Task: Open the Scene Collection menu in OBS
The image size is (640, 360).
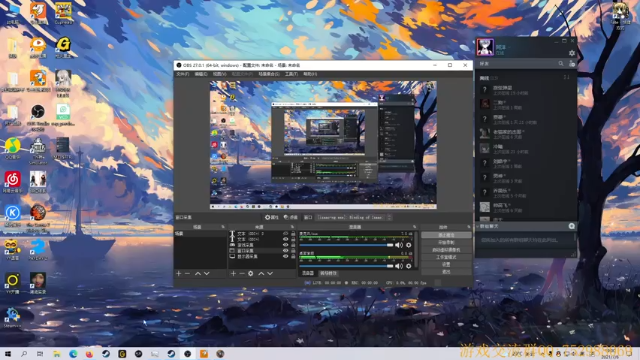Action: click(269, 74)
